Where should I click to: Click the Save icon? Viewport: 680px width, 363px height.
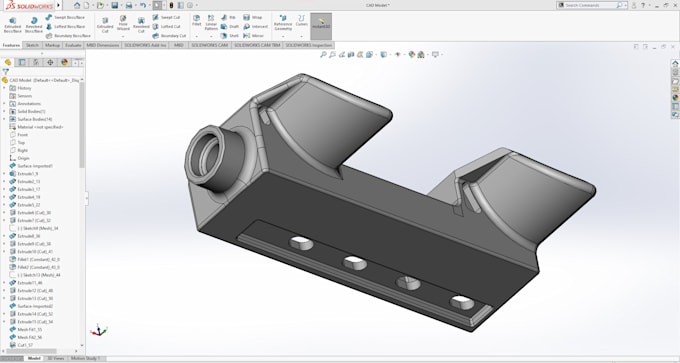point(114,5)
